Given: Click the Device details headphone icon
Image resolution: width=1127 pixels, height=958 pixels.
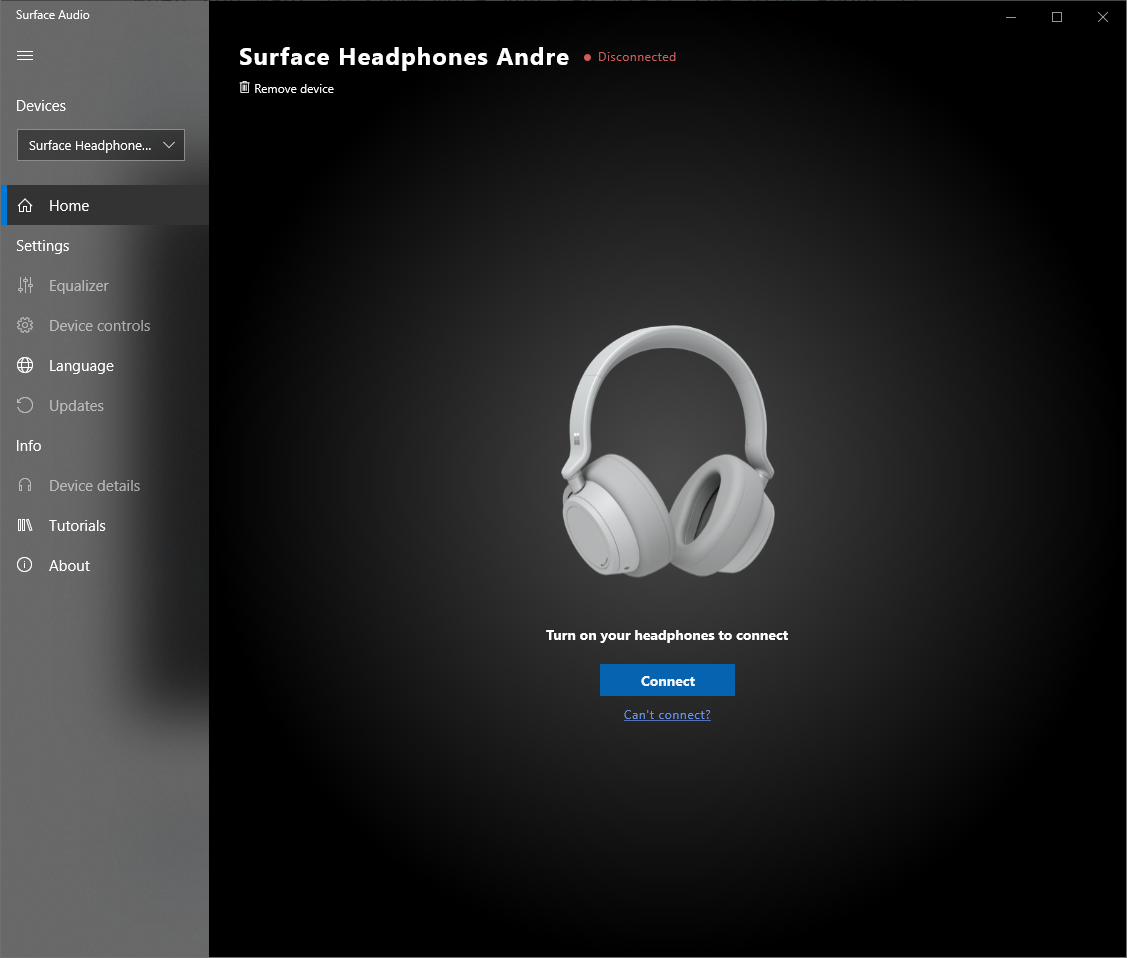Looking at the screenshot, I should 26,486.
